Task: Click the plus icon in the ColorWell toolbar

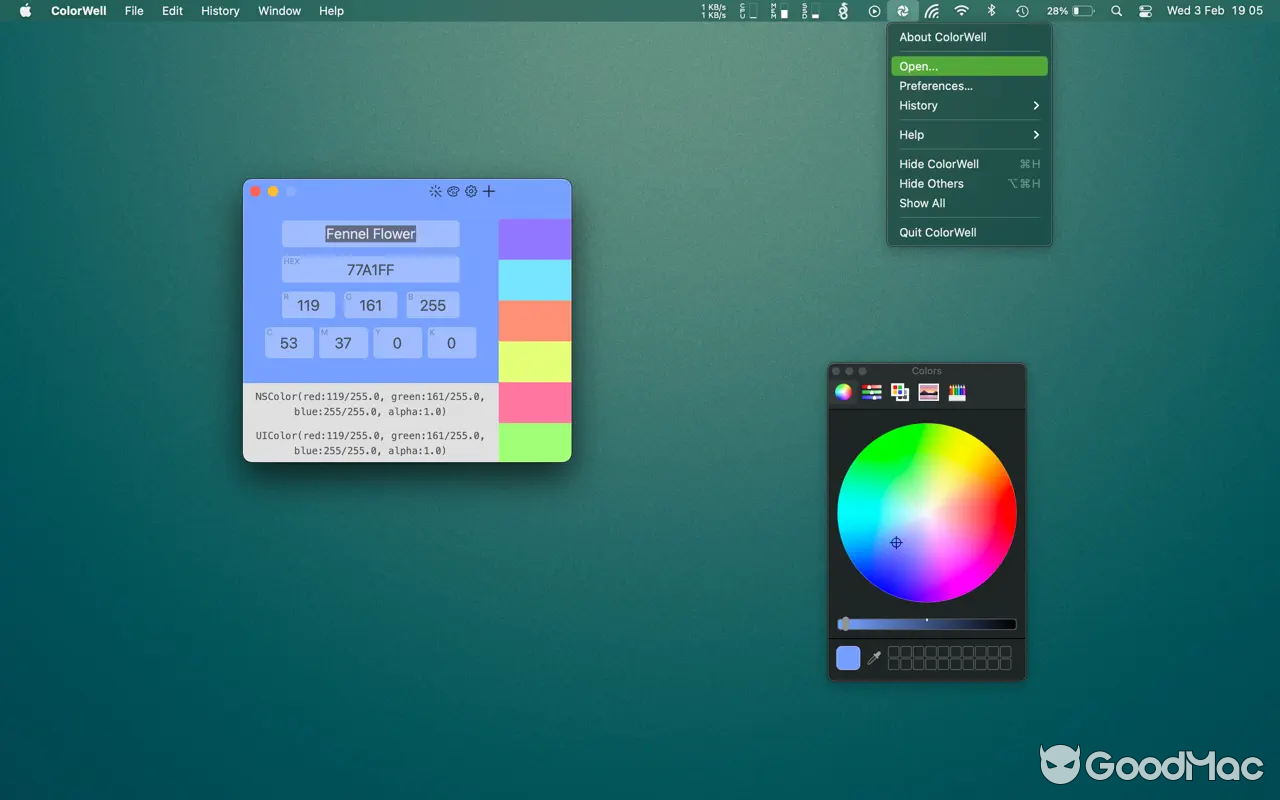Action: (489, 191)
